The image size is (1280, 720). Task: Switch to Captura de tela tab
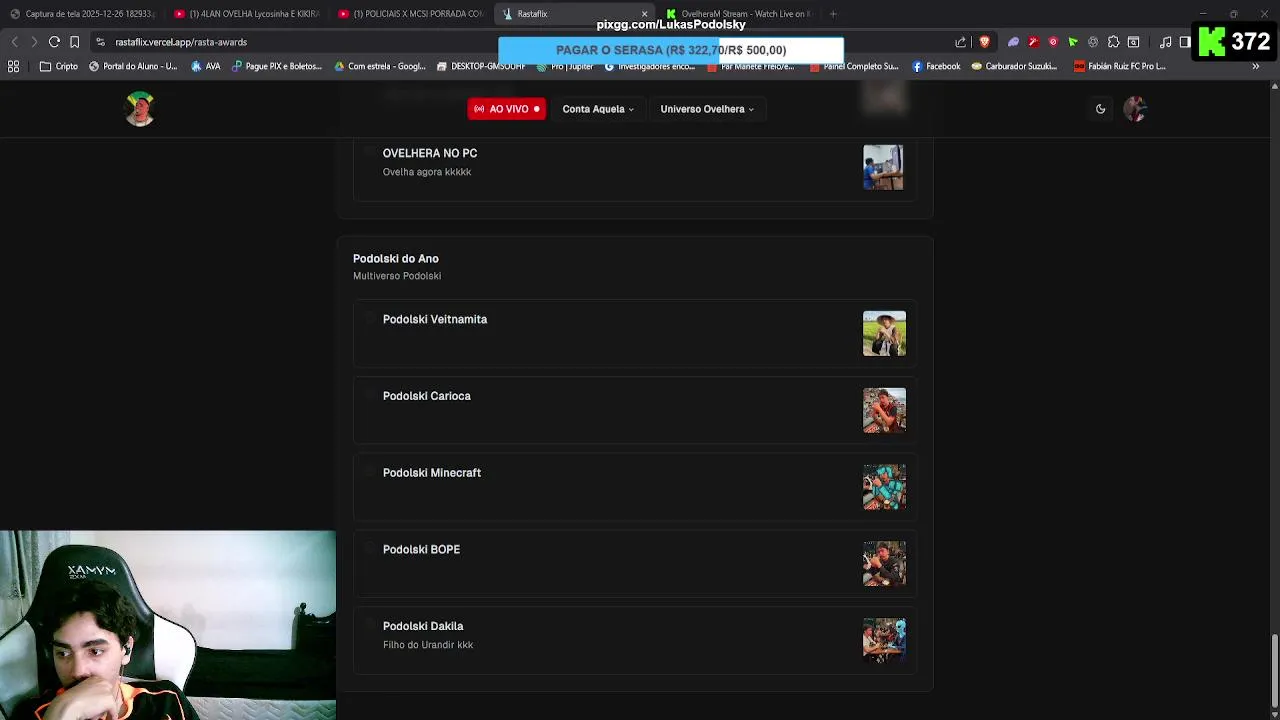(82, 14)
